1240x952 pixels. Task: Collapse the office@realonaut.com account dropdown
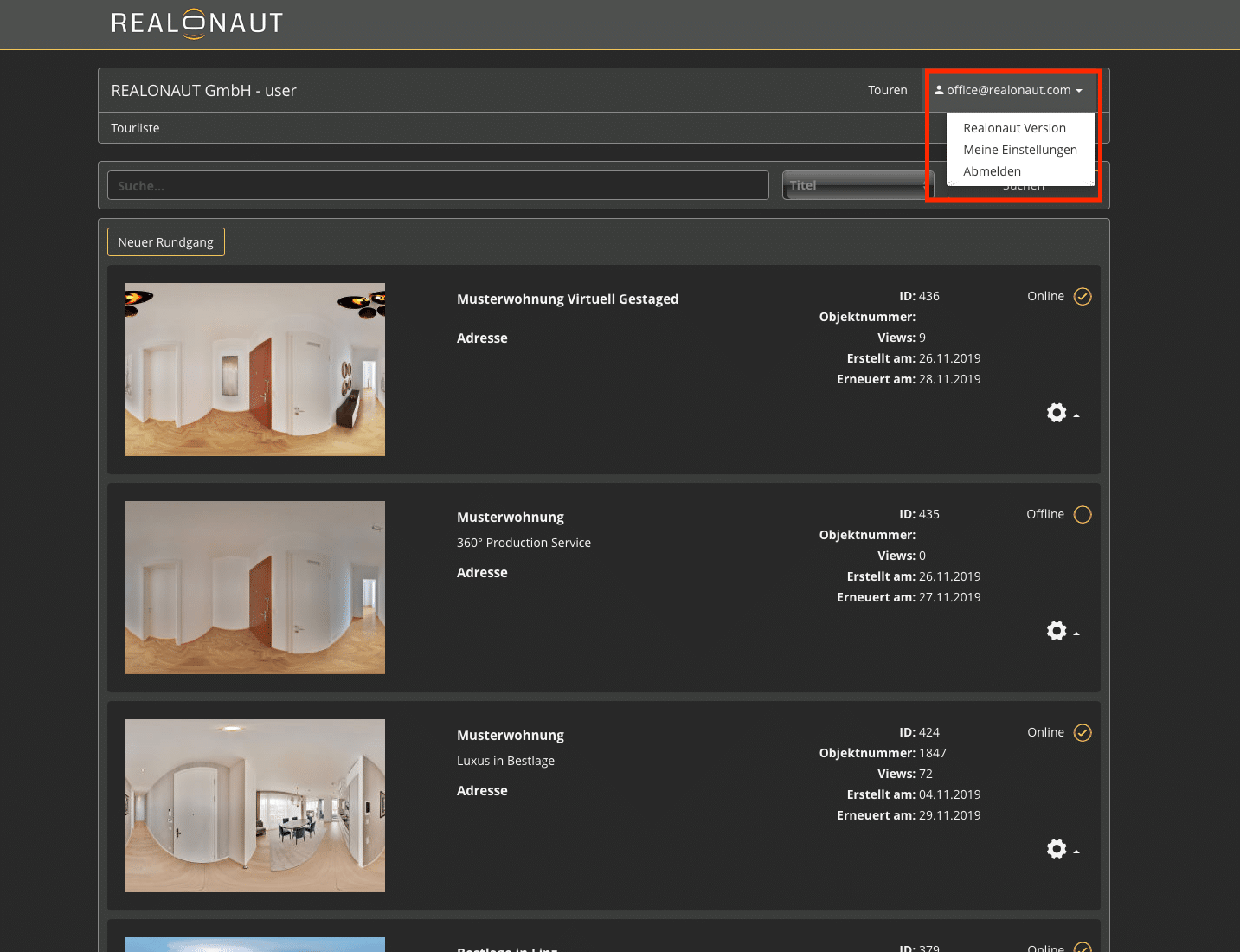point(1009,90)
